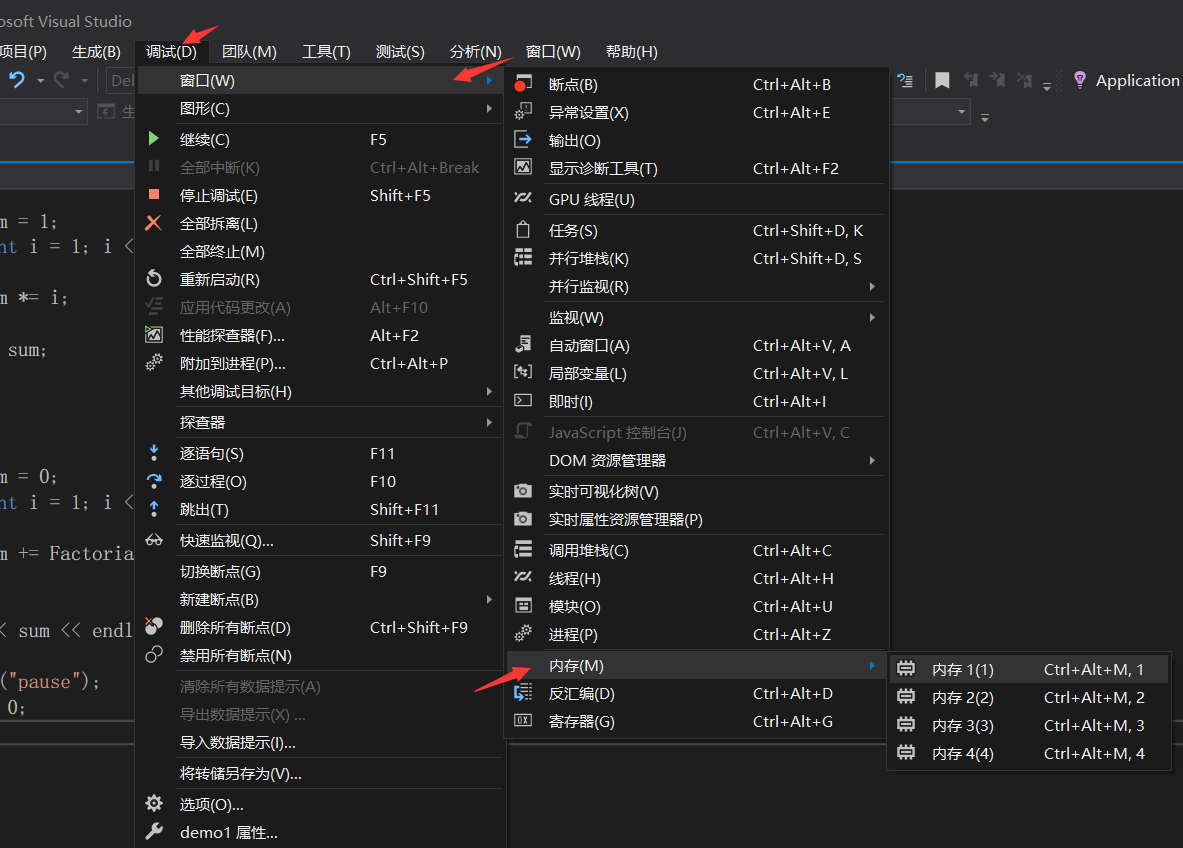
Task: Click the Locals window icon beside 局部变量(L)
Action: pyautogui.click(x=523, y=372)
